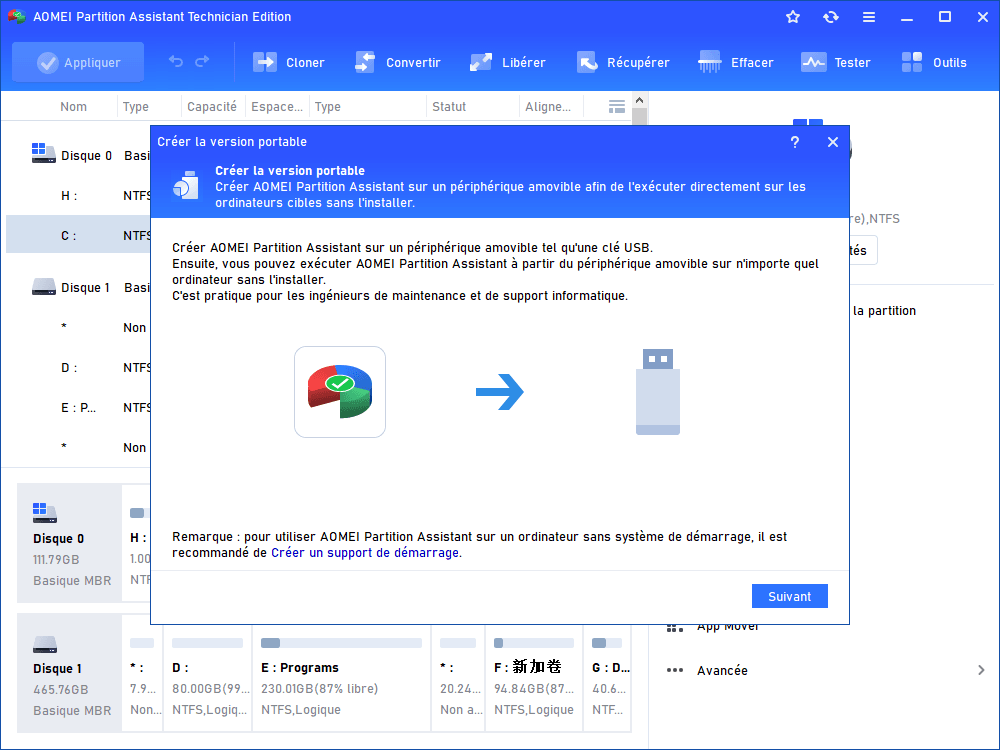This screenshot has width=1000, height=750.
Task: Open the hamburger menu in title bar
Action: click(x=869, y=17)
